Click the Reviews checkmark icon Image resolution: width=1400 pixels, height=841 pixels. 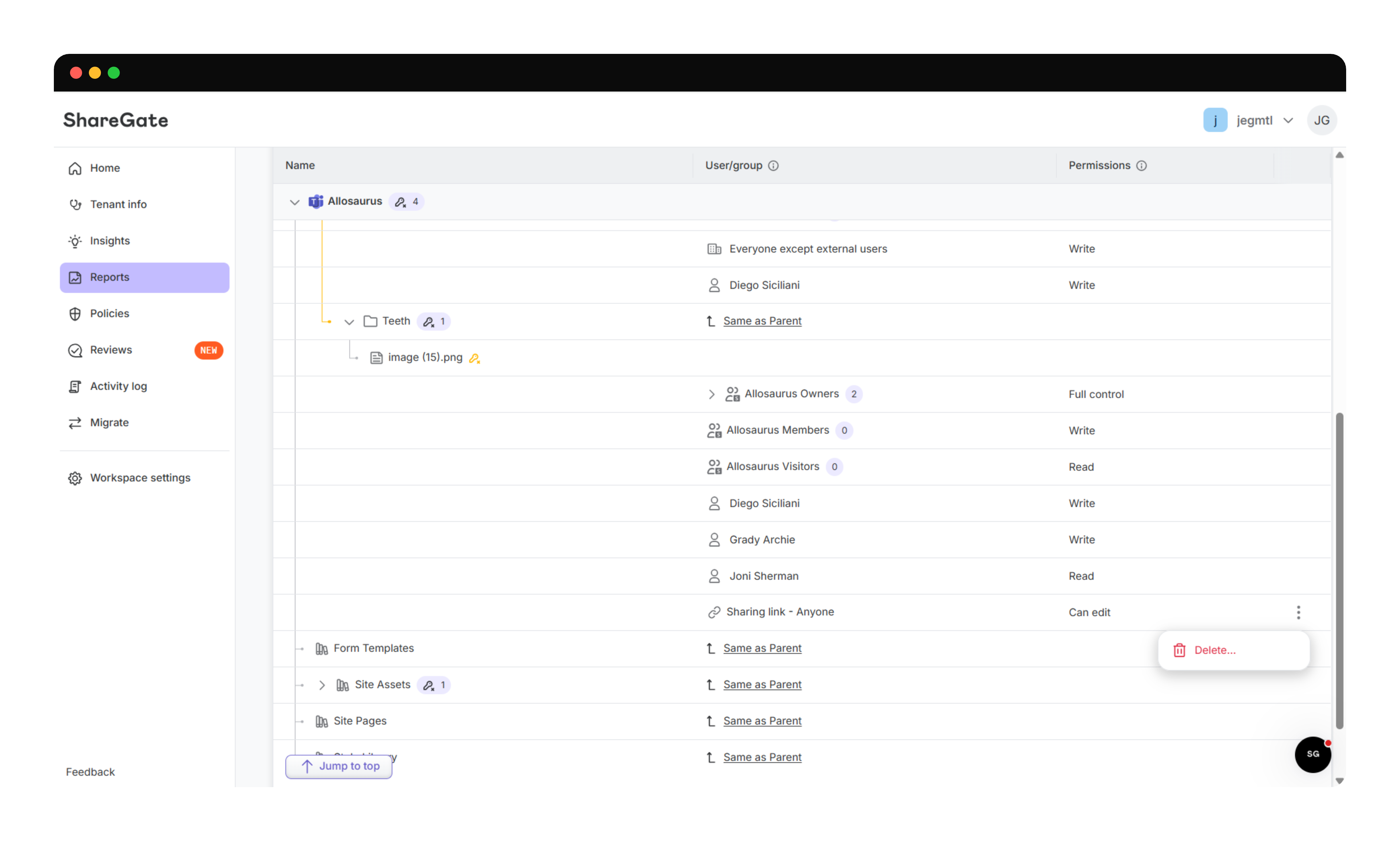pos(75,350)
